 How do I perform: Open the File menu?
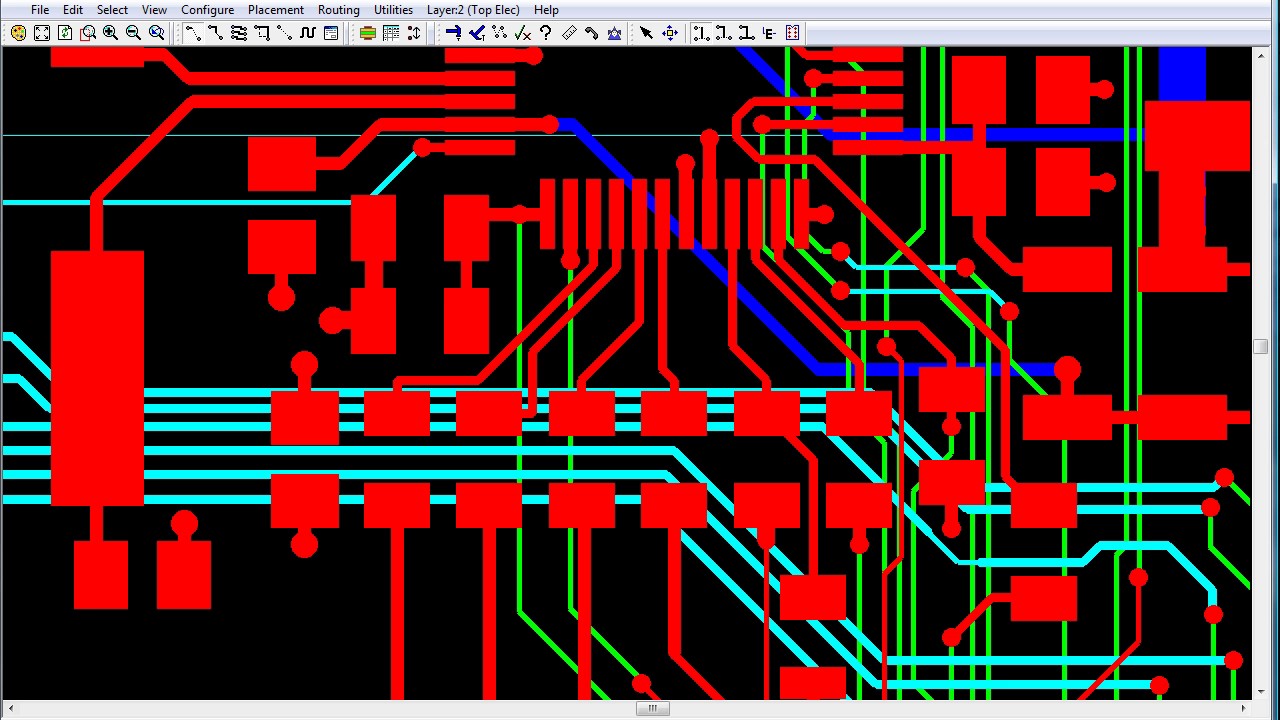40,10
